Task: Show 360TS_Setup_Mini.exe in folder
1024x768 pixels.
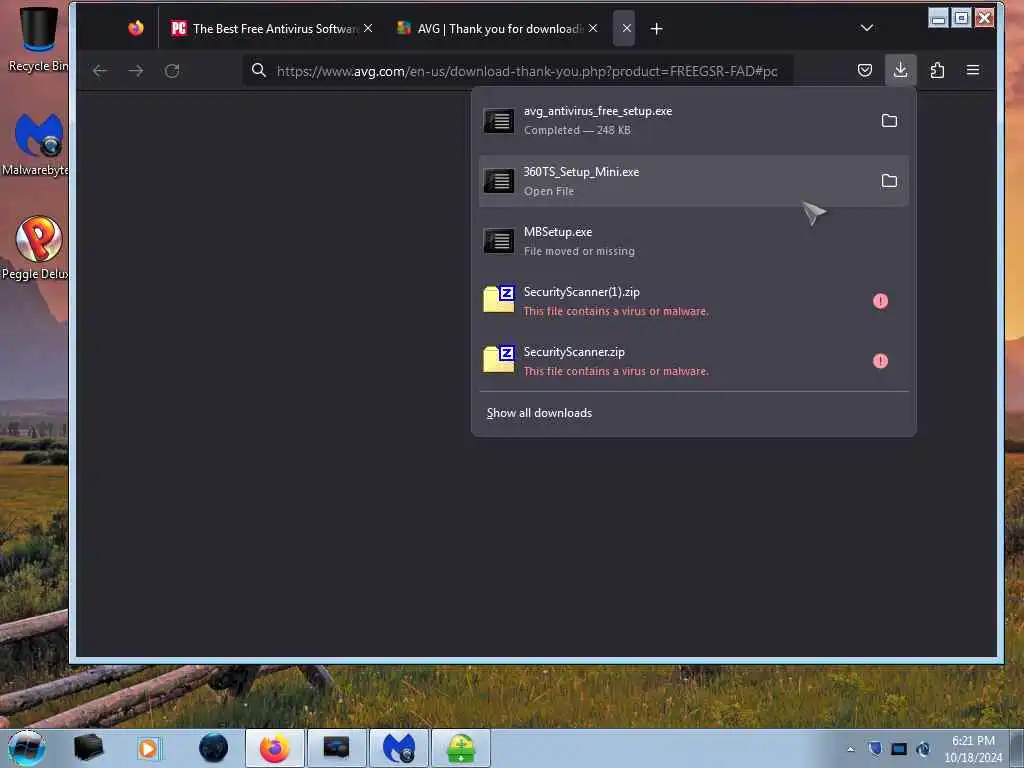Action: 889,180
